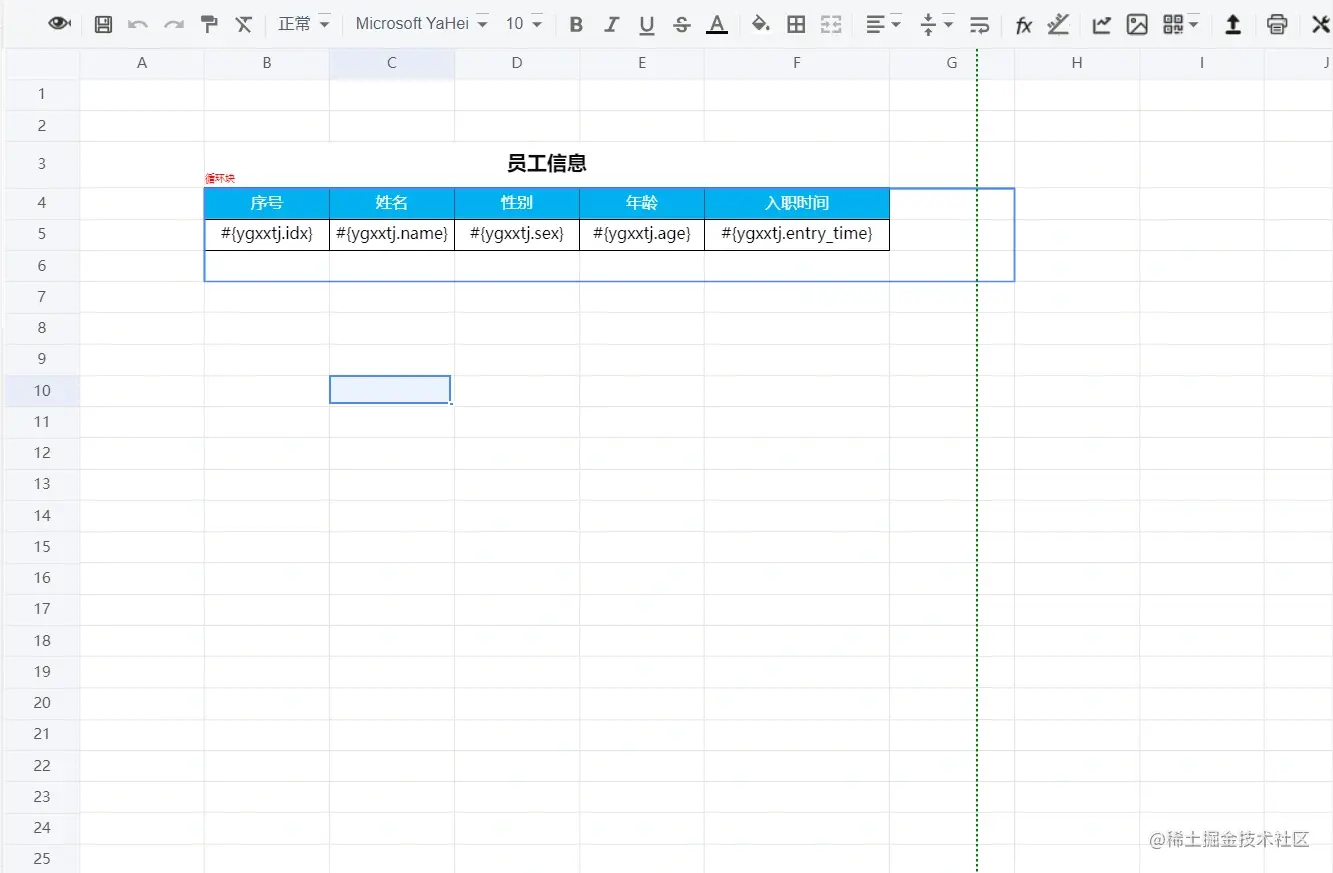Select column F header

[797, 63]
